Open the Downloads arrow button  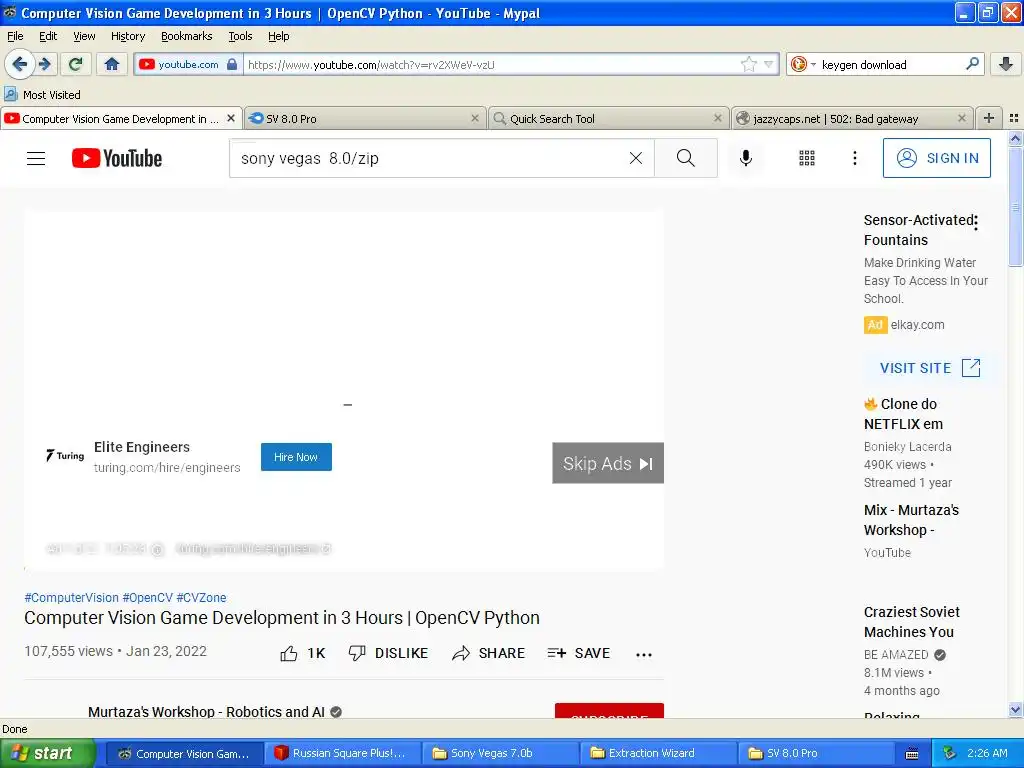(x=1006, y=64)
